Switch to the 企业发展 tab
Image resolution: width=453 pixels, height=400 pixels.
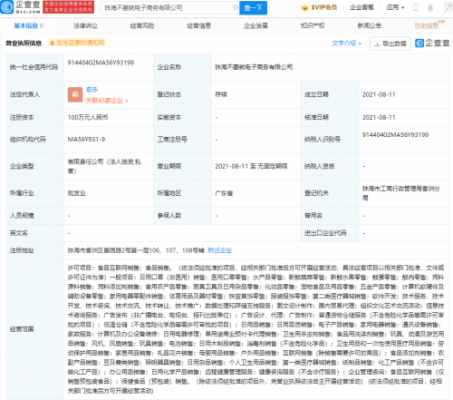256,26
